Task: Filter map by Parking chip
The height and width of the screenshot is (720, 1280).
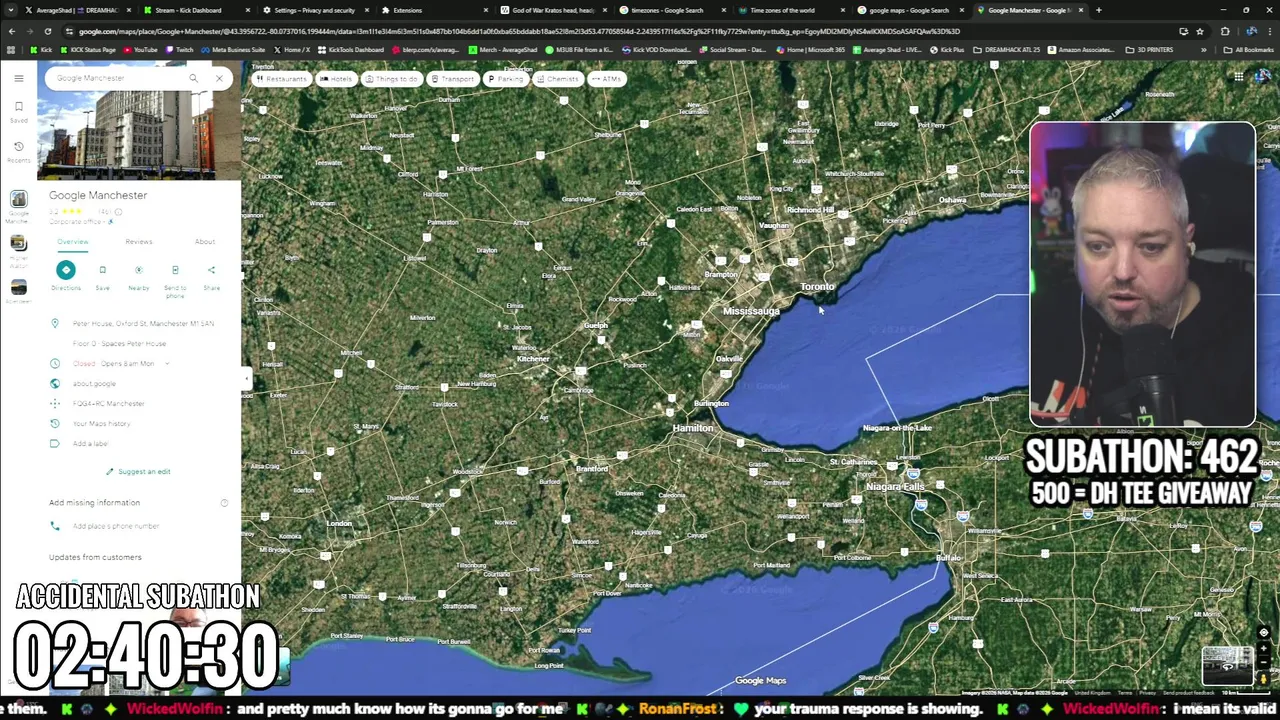Action: click(x=506, y=79)
